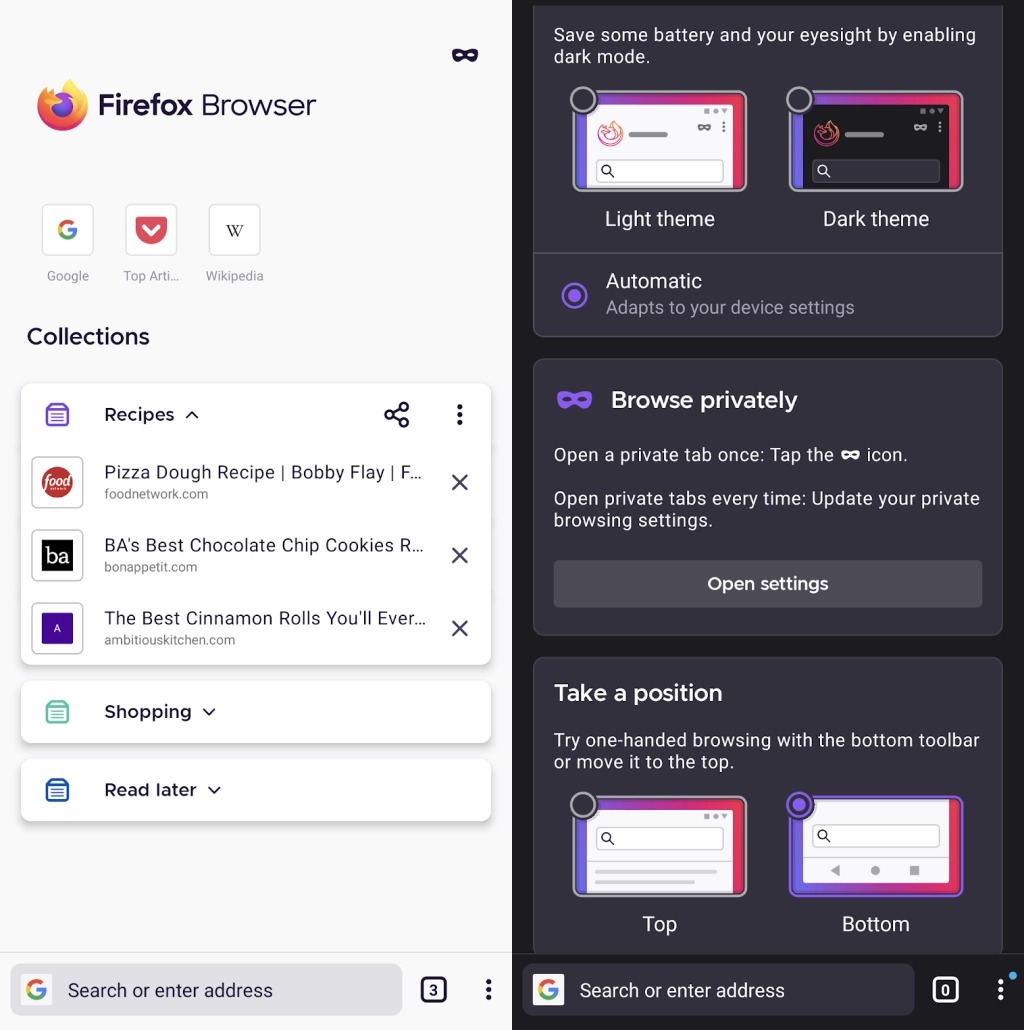
Task: Click the Collections heading
Action: click(x=88, y=336)
